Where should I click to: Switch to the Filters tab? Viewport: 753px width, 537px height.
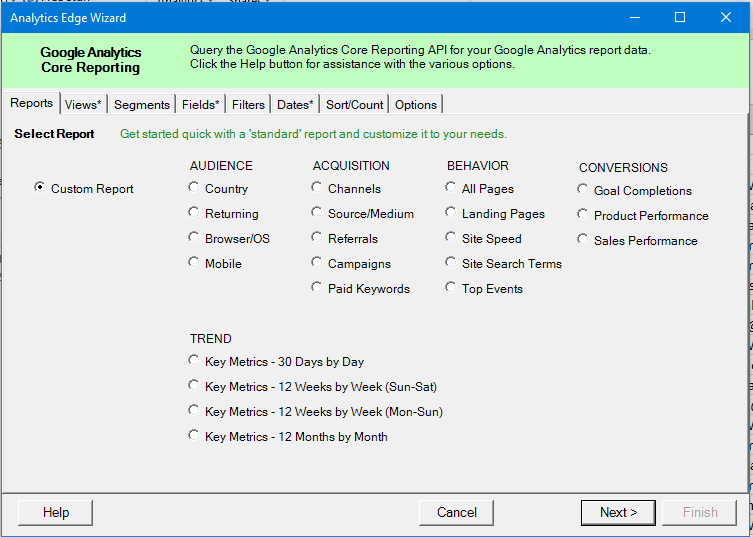tap(248, 105)
